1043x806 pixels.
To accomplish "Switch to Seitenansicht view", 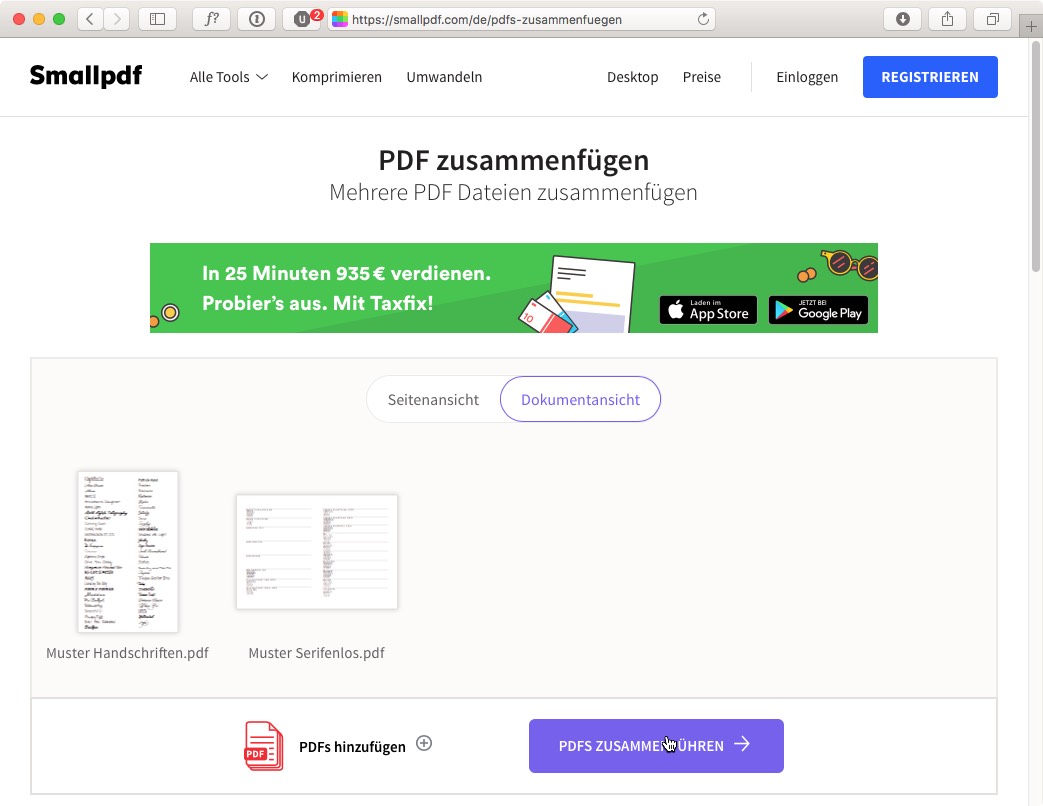I will (433, 400).
